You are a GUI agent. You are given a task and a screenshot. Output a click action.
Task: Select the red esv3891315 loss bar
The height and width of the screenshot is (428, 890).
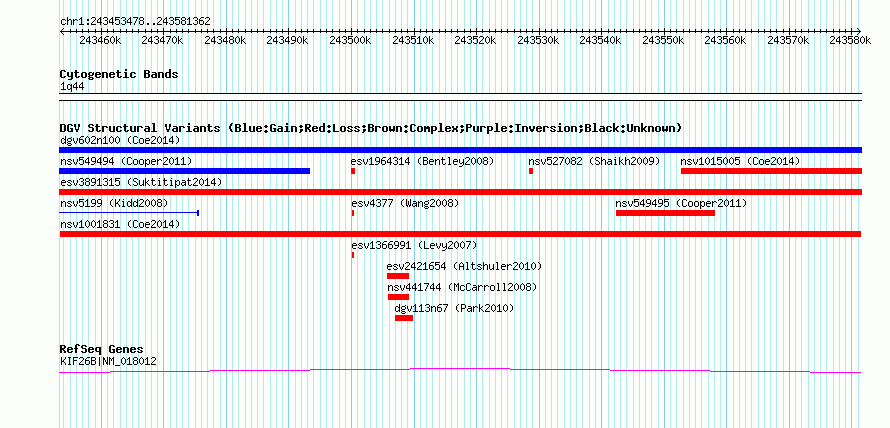coord(461,192)
